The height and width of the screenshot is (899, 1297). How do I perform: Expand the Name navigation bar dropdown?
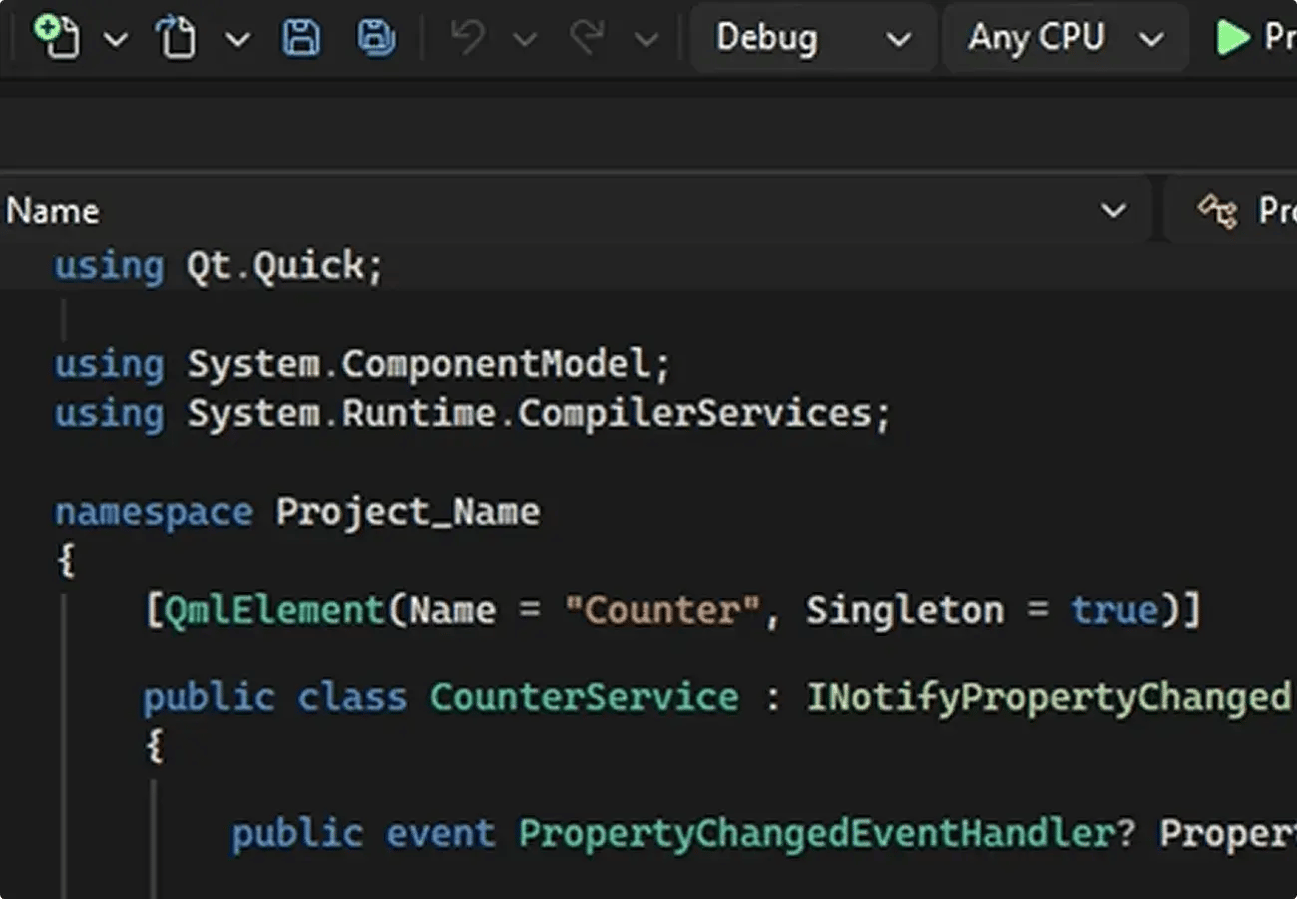click(x=1113, y=211)
